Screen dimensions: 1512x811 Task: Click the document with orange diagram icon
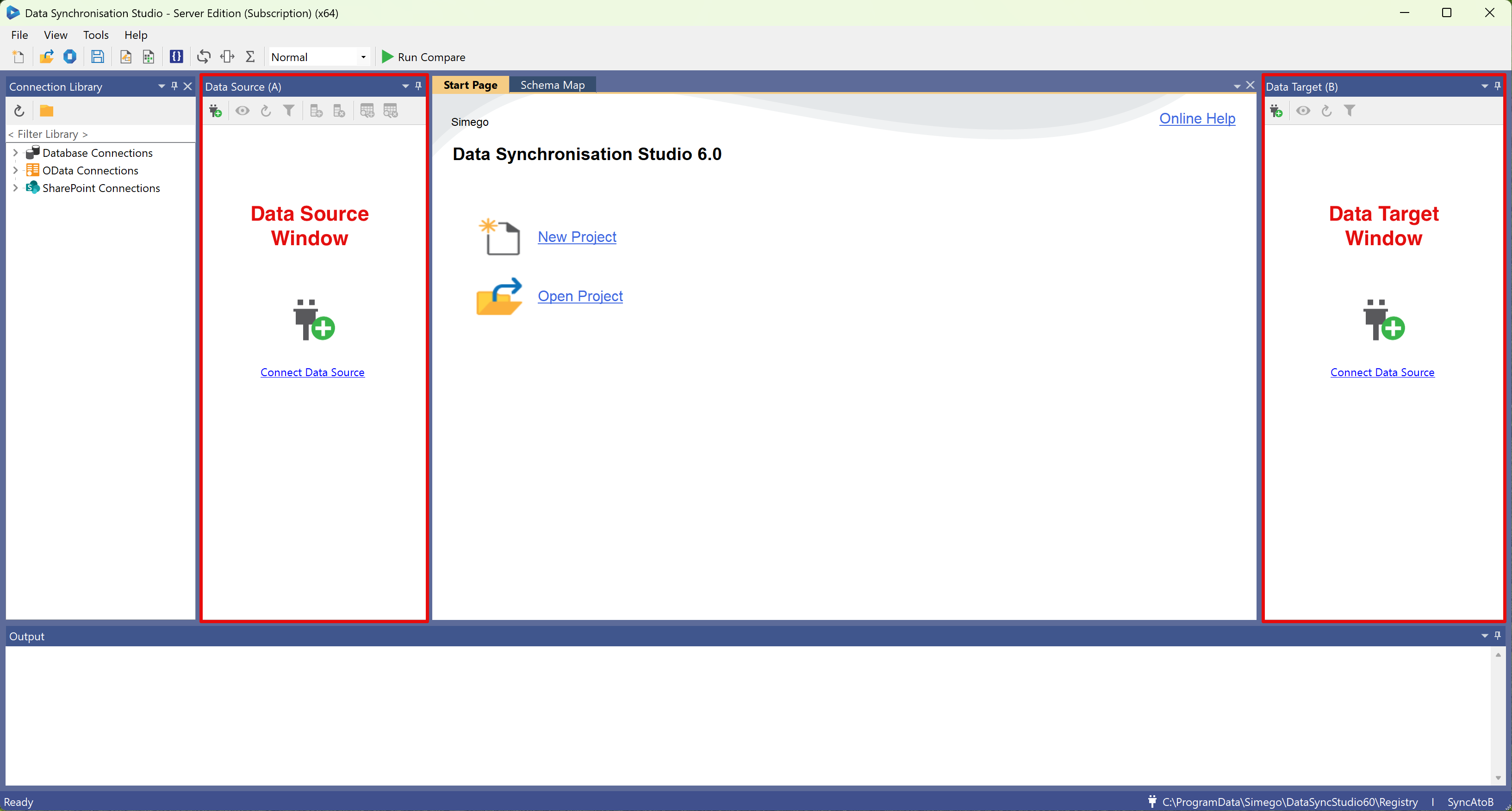coord(125,57)
